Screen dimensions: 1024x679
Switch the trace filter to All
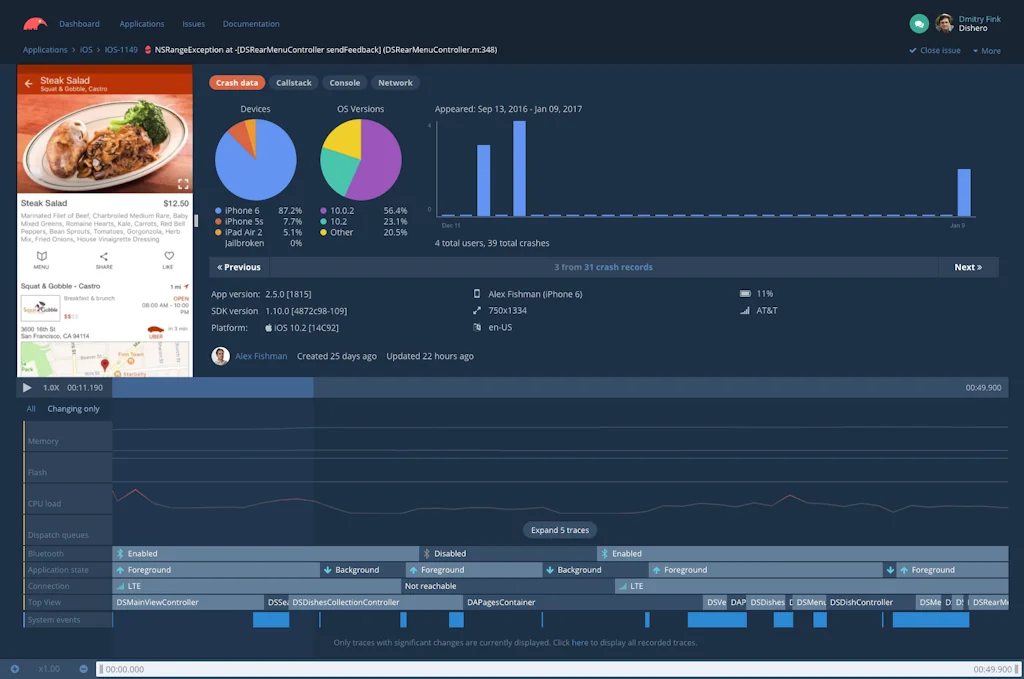tap(31, 409)
